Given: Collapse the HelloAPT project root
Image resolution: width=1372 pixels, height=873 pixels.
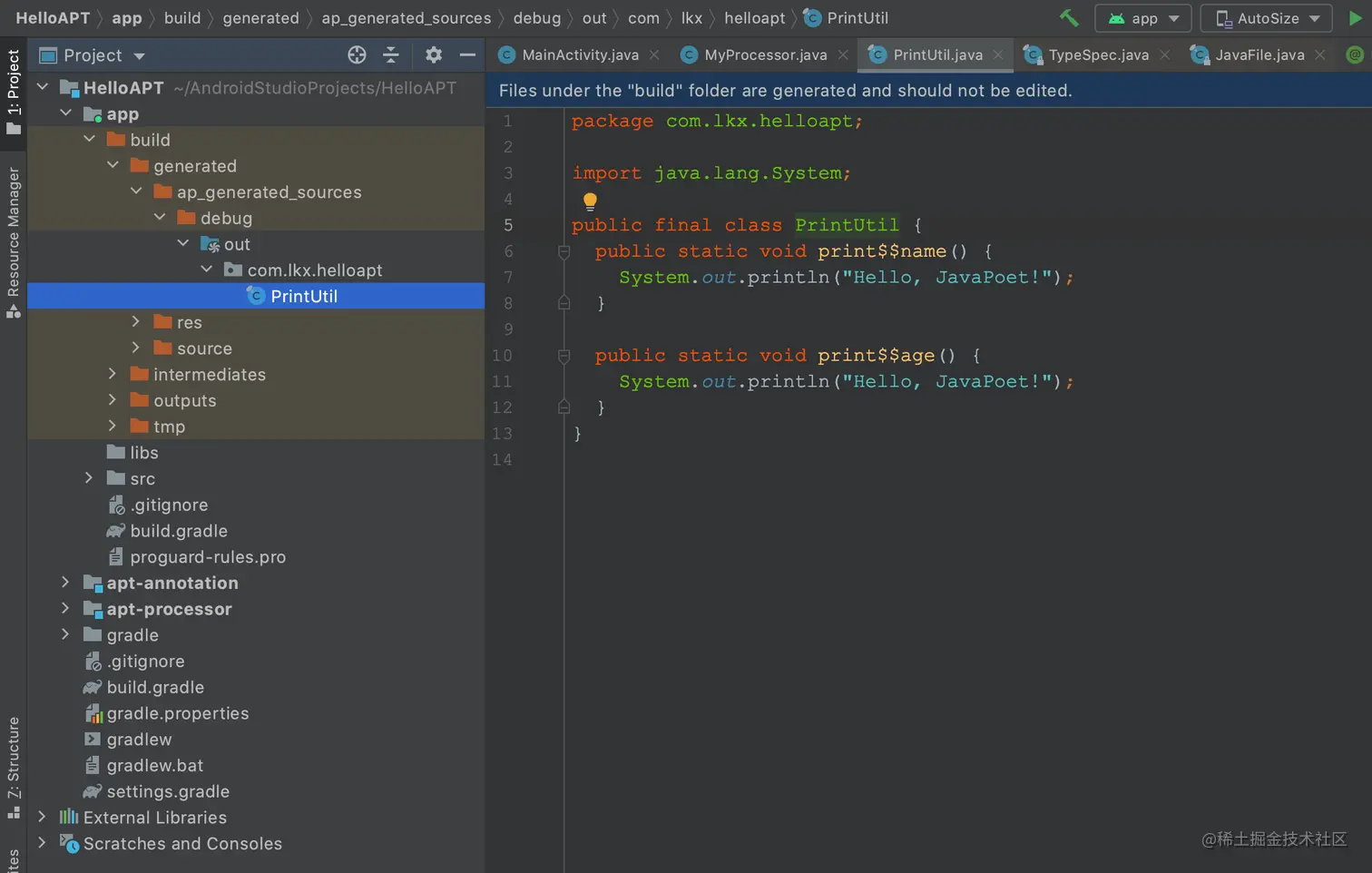Looking at the screenshot, I should click(43, 87).
